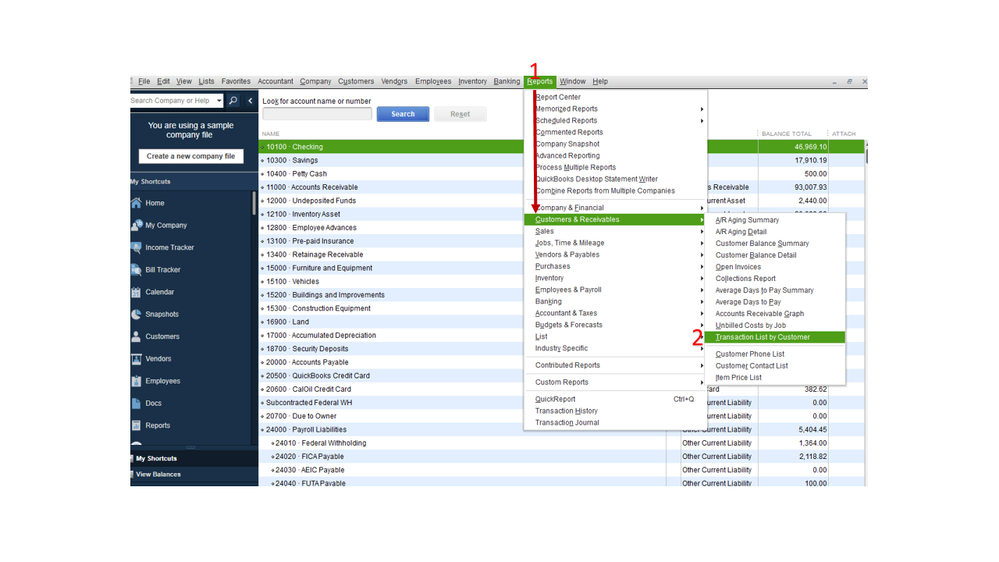Click the ATTACH column header
Viewport: 999px width, 562px height.
coord(844,134)
